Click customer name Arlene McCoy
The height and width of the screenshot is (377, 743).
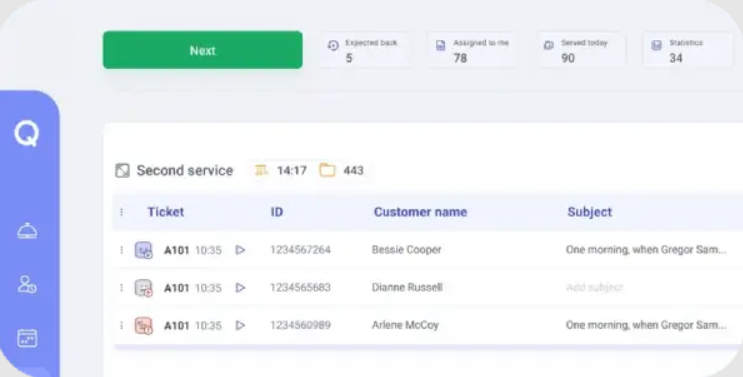click(405, 325)
